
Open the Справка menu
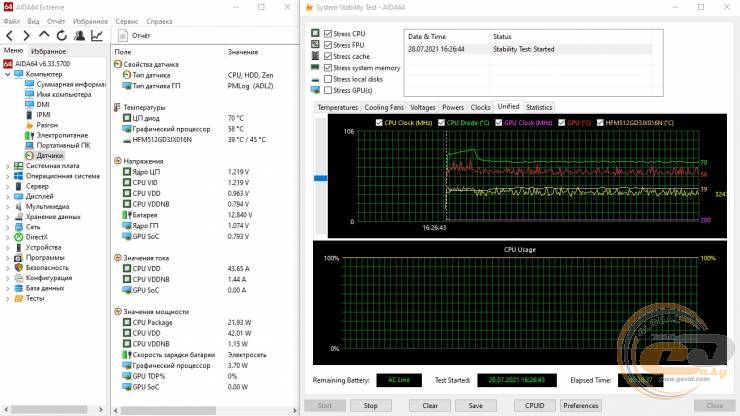(x=159, y=21)
